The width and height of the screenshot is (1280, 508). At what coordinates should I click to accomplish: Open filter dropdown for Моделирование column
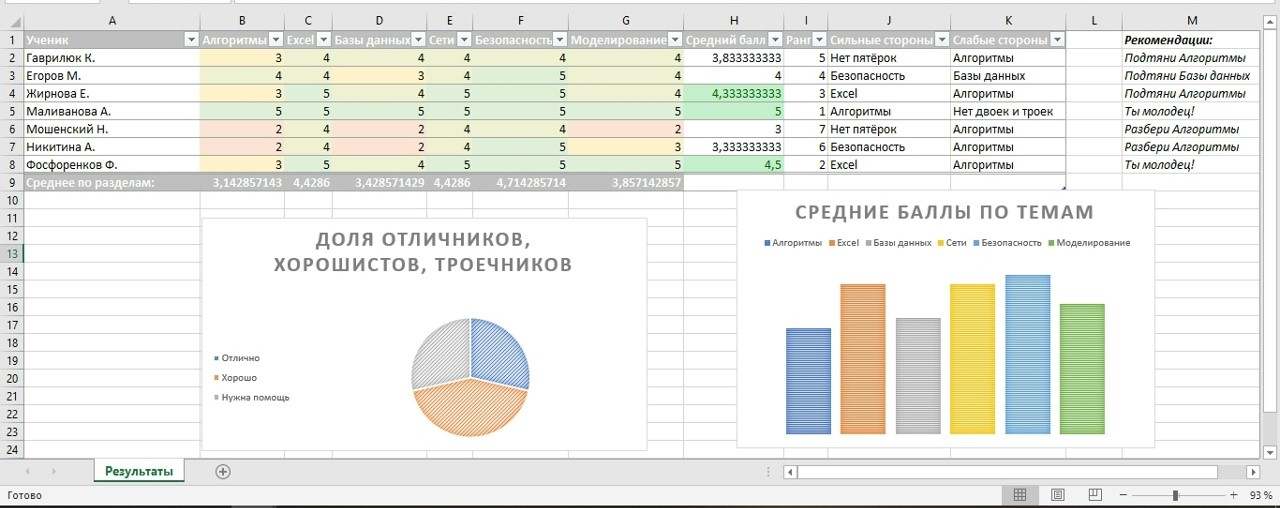tap(675, 40)
